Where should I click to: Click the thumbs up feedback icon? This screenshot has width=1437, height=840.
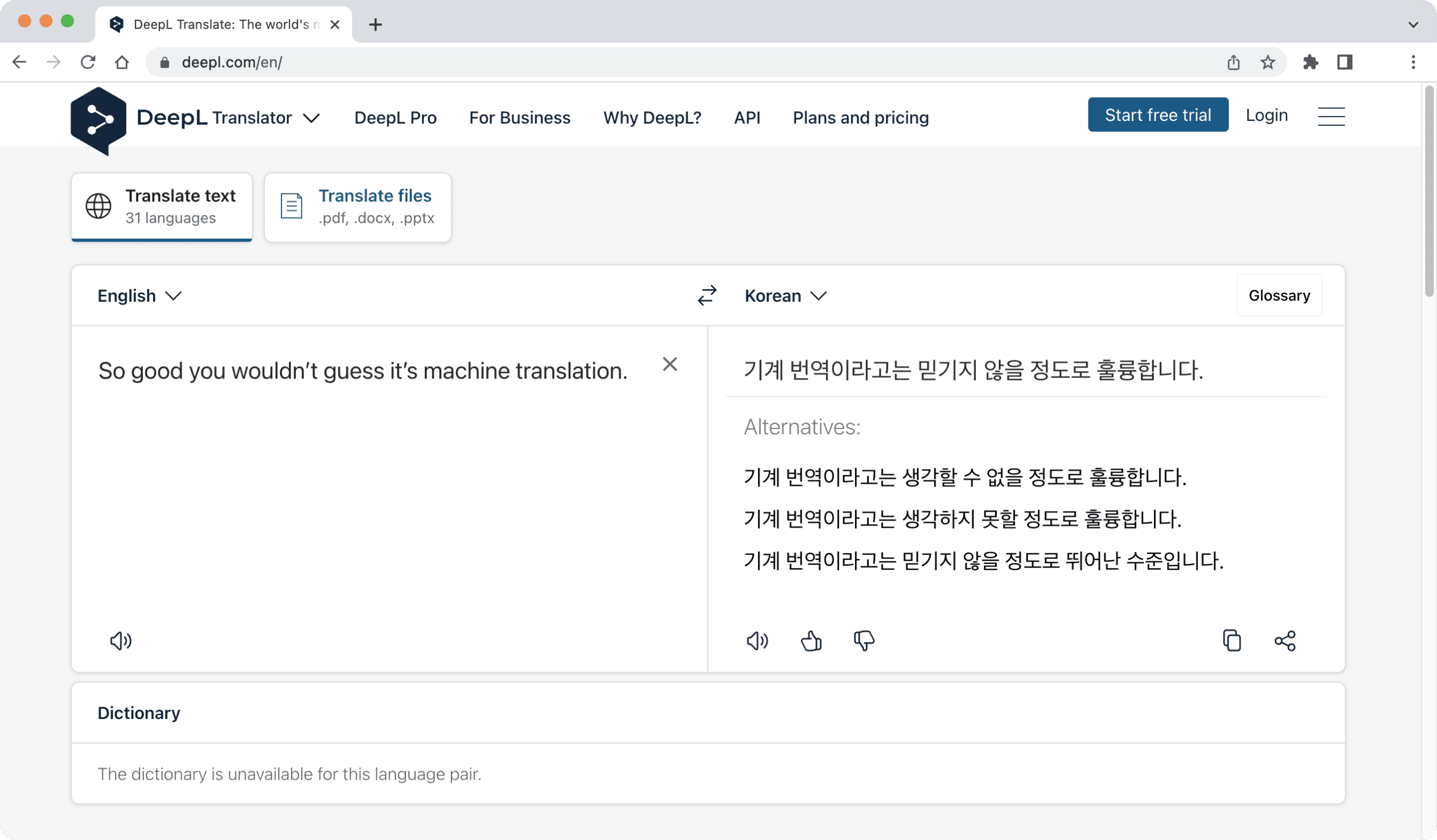(x=811, y=640)
